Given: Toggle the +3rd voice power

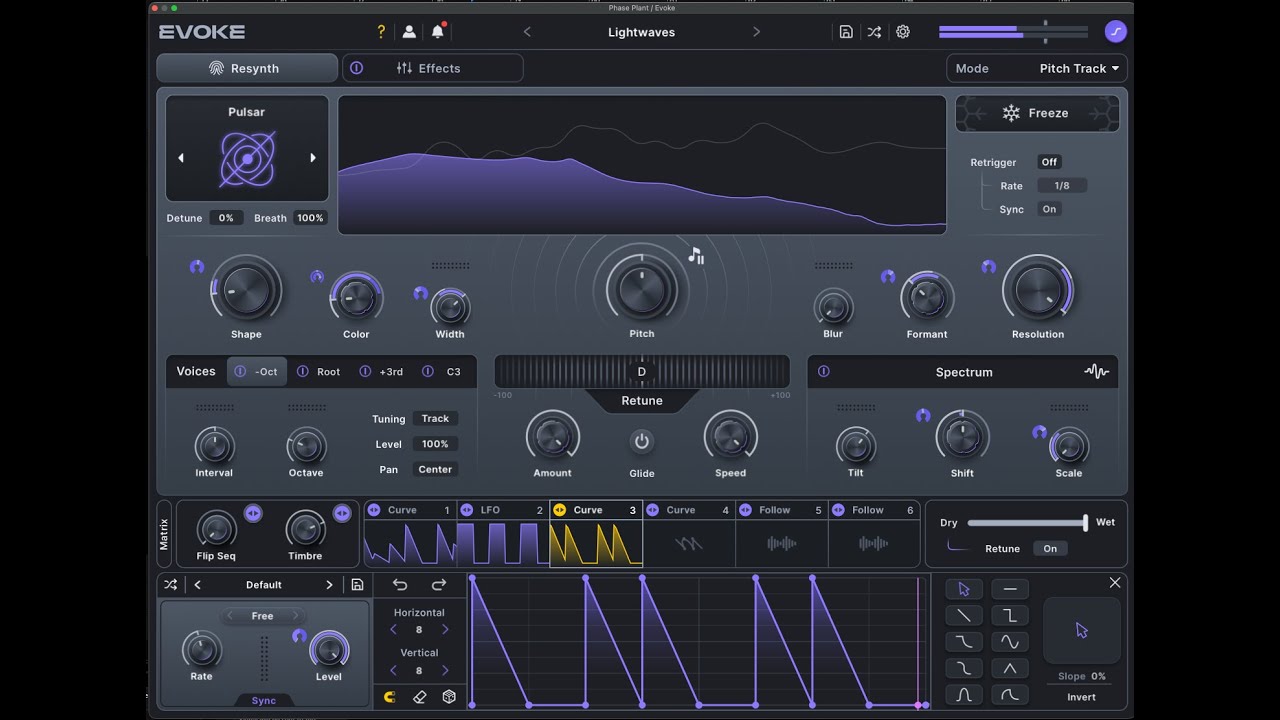Looking at the screenshot, I should [365, 371].
